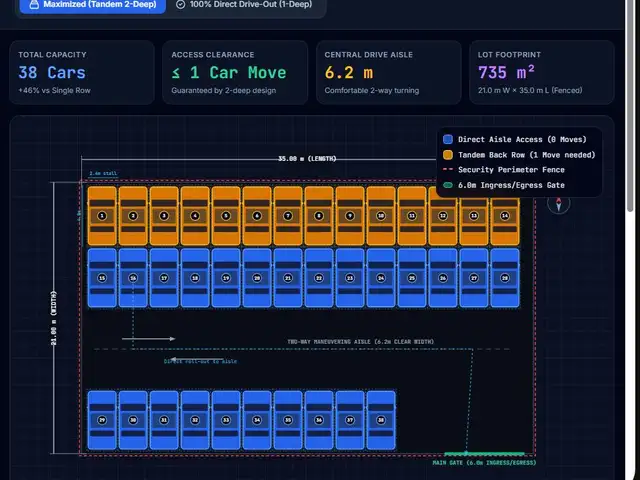Click the green main gate bar
Viewport: 640px width, 480px height.
(x=484, y=453)
